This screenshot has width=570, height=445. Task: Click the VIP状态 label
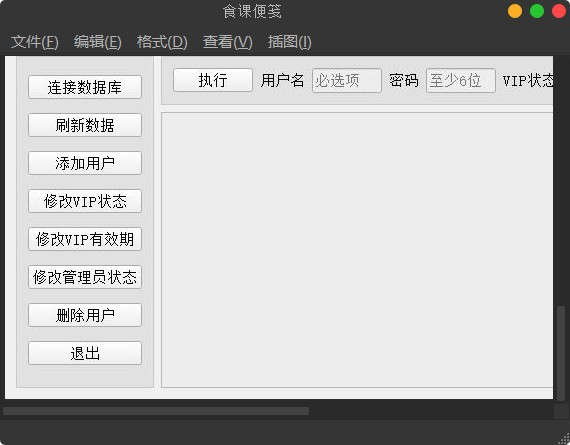click(x=528, y=80)
